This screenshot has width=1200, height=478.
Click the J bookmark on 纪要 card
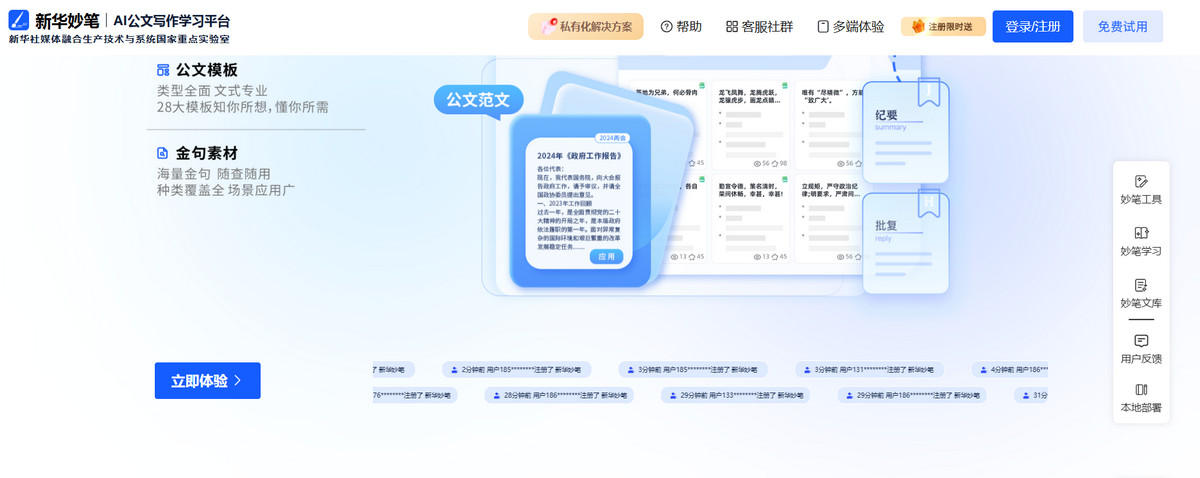[930, 91]
